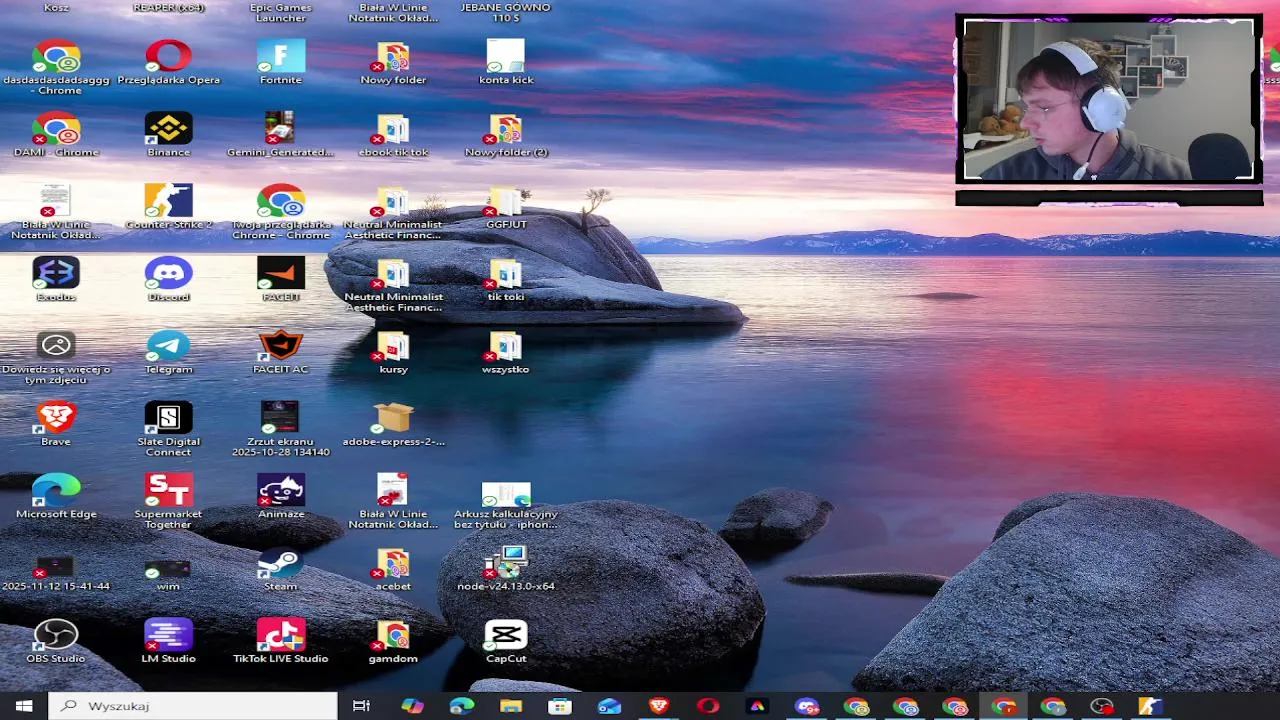Switch to Brave in the taskbar
Screen dimensions: 1280x720
[658, 706]
